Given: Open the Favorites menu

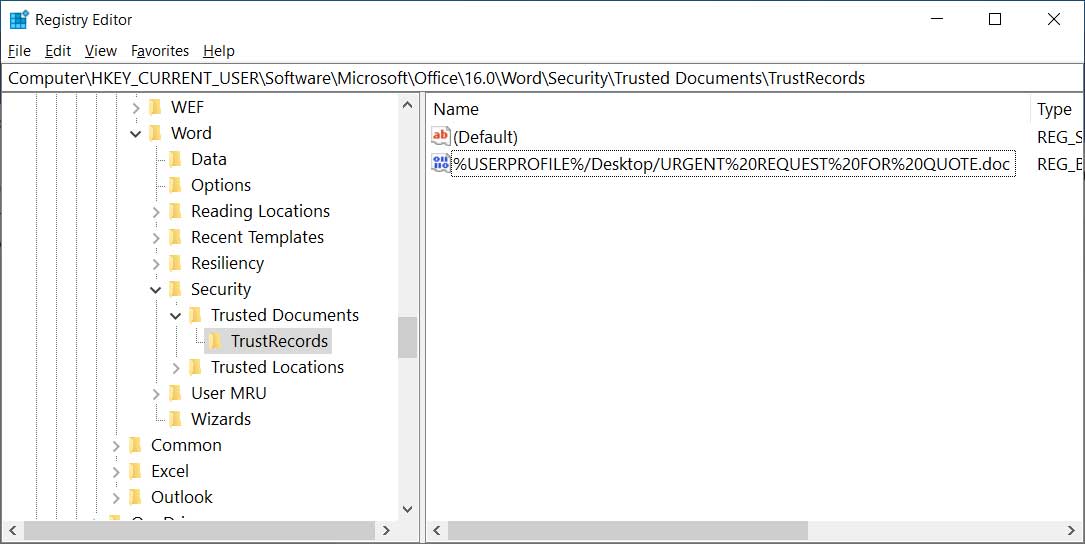Looking at the screenshot, I should coord(160,51).
